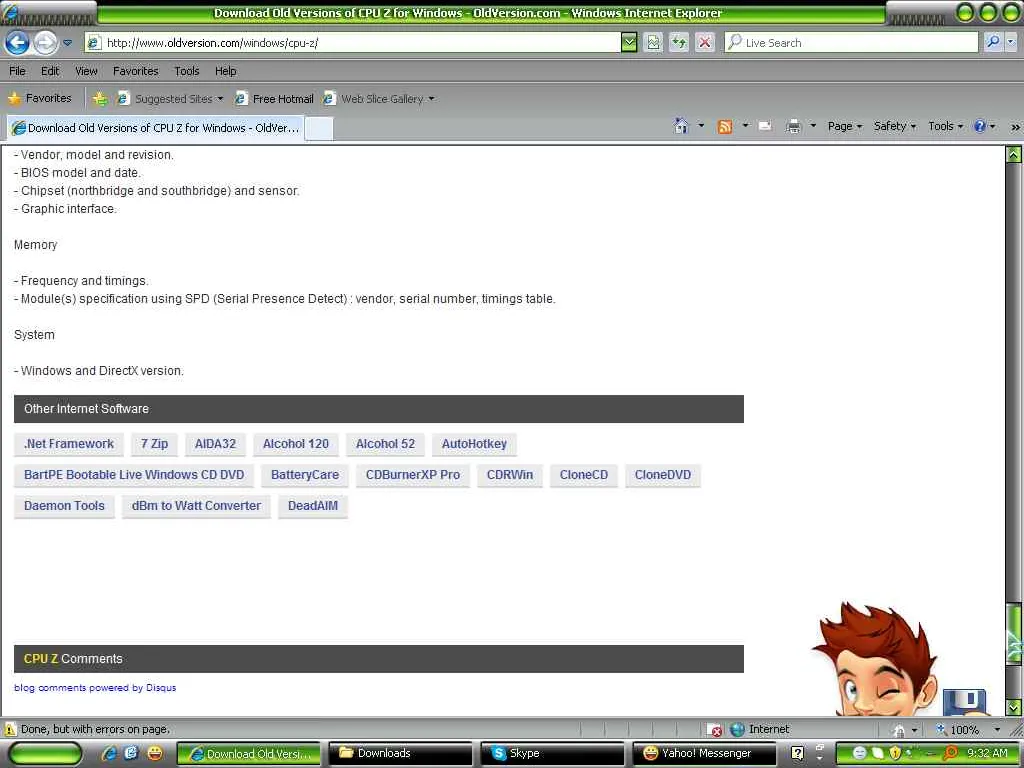The height and width of the screenshot is (768, 1024).
Task: Toggle the Compatibility View icon
Action: (653, 43)
